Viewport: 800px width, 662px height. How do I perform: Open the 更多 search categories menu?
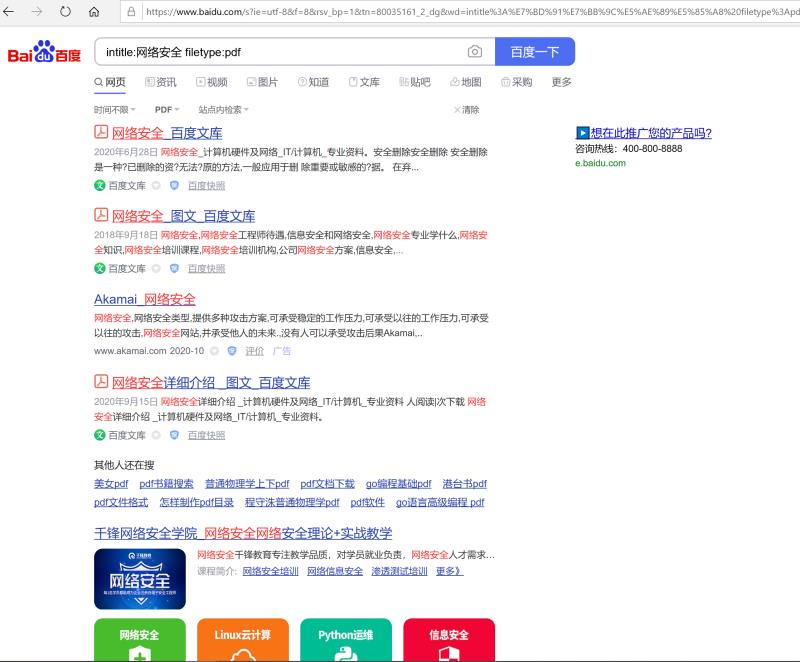[561, 82]
